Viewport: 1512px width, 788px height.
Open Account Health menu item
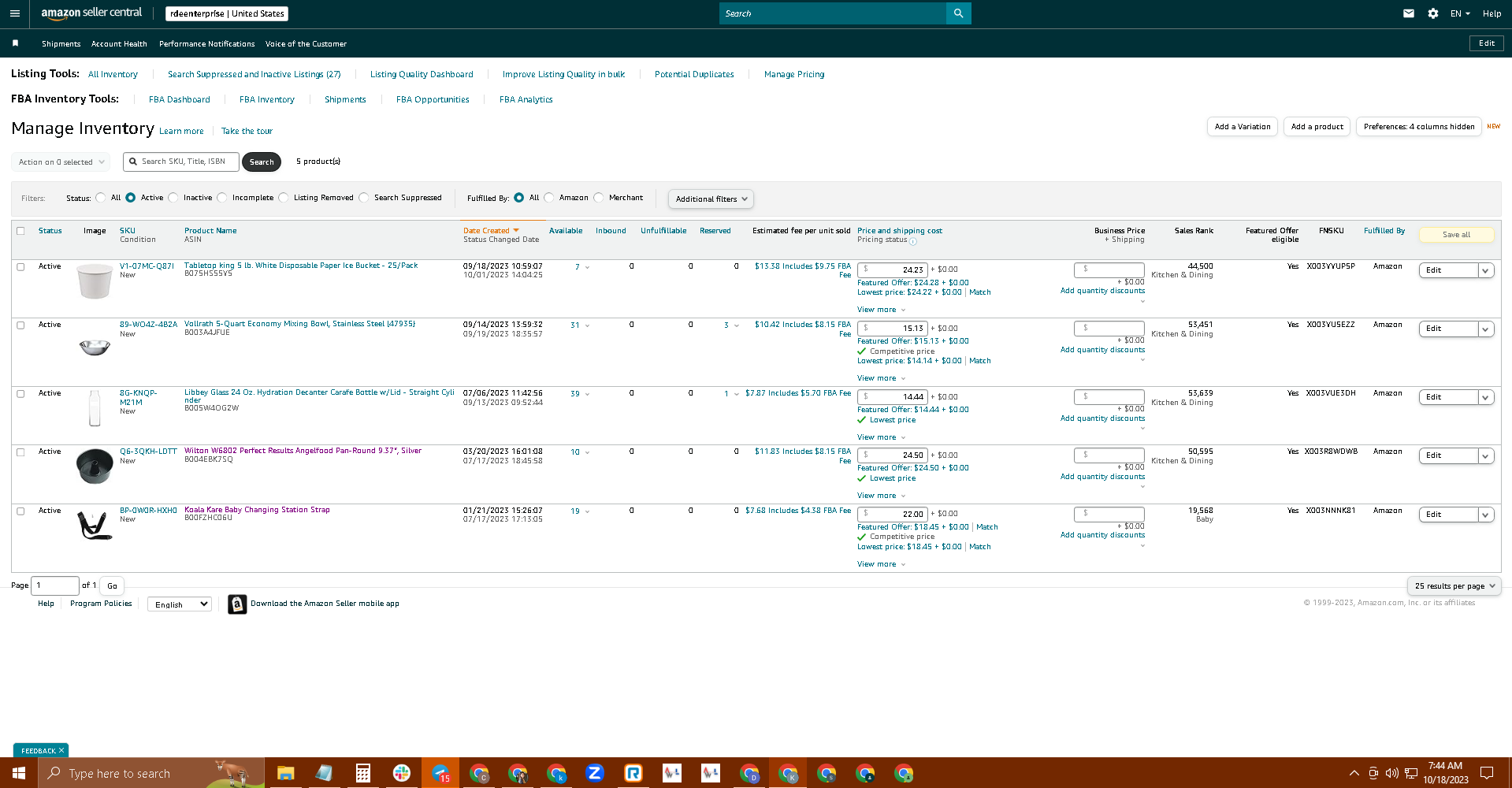pyautogui.click(x=119, y=44)
